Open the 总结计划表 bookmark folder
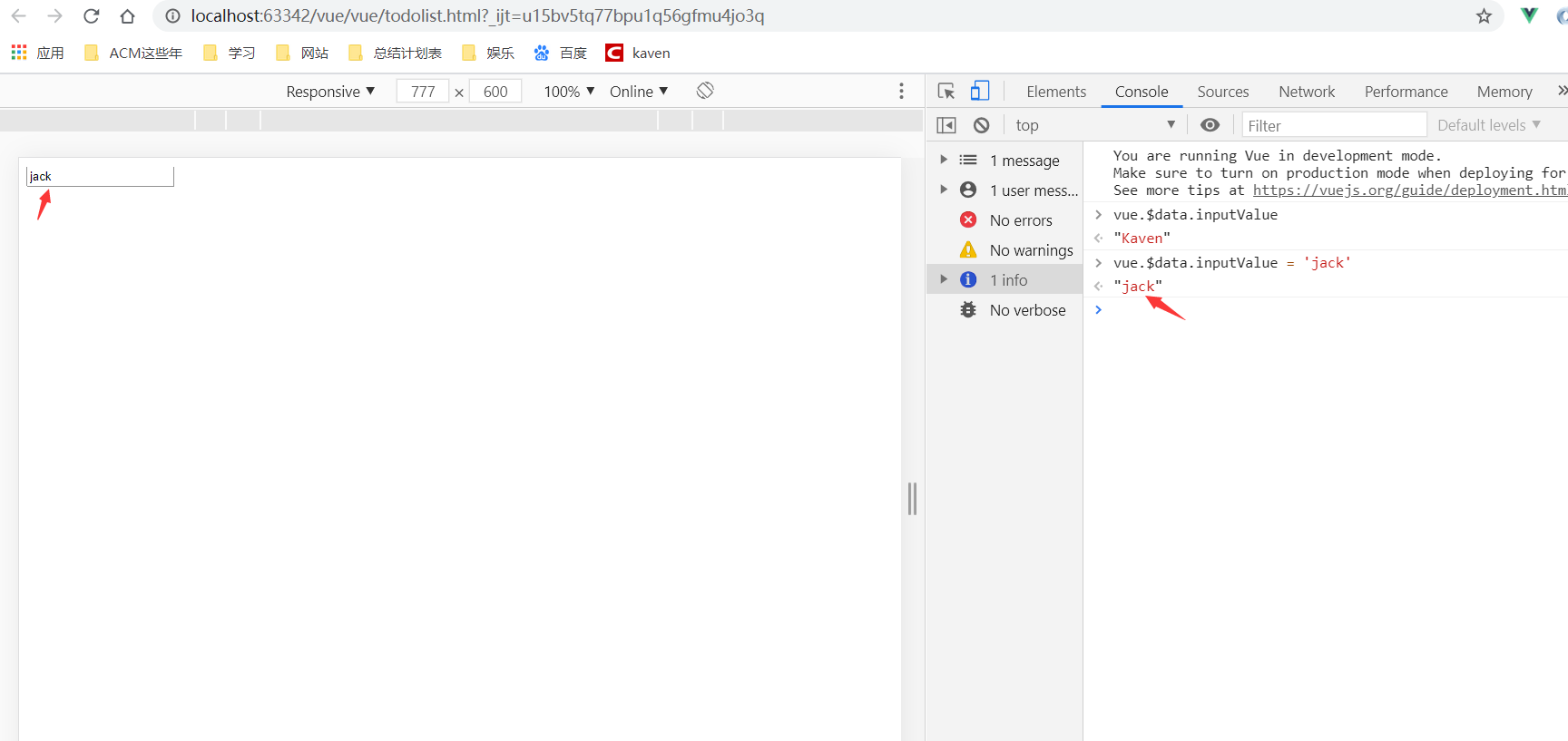This screenshot has width=1568, height=741. coord(395,54)
